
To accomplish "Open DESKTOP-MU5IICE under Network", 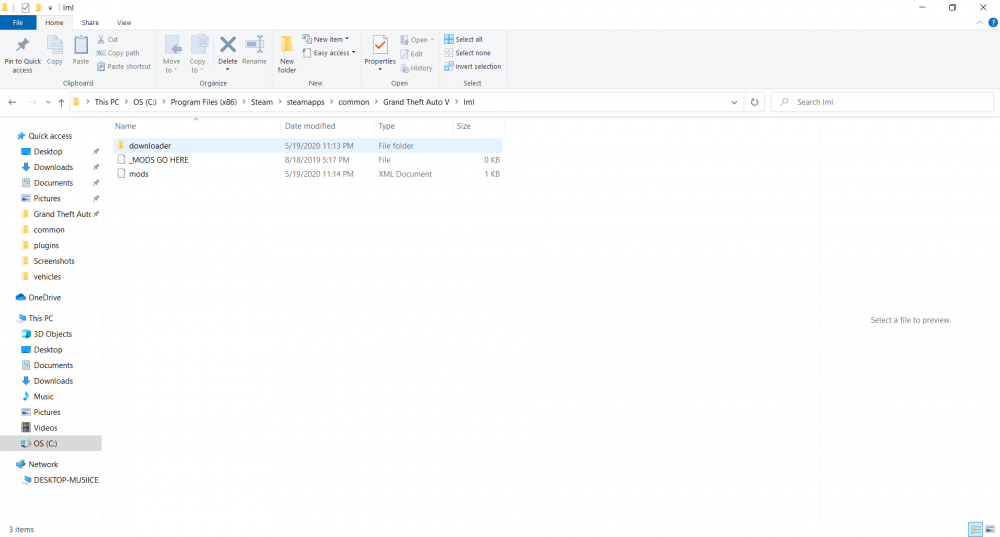I will coord(66,480).
